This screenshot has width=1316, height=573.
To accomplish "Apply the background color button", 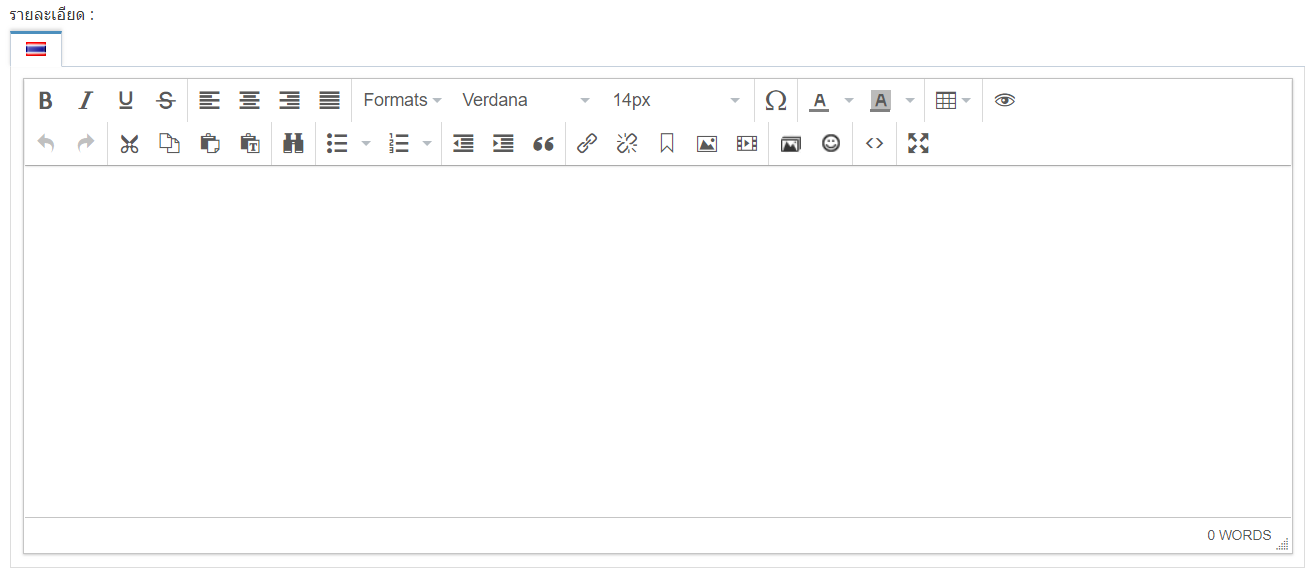I will (x=880, y=100).
